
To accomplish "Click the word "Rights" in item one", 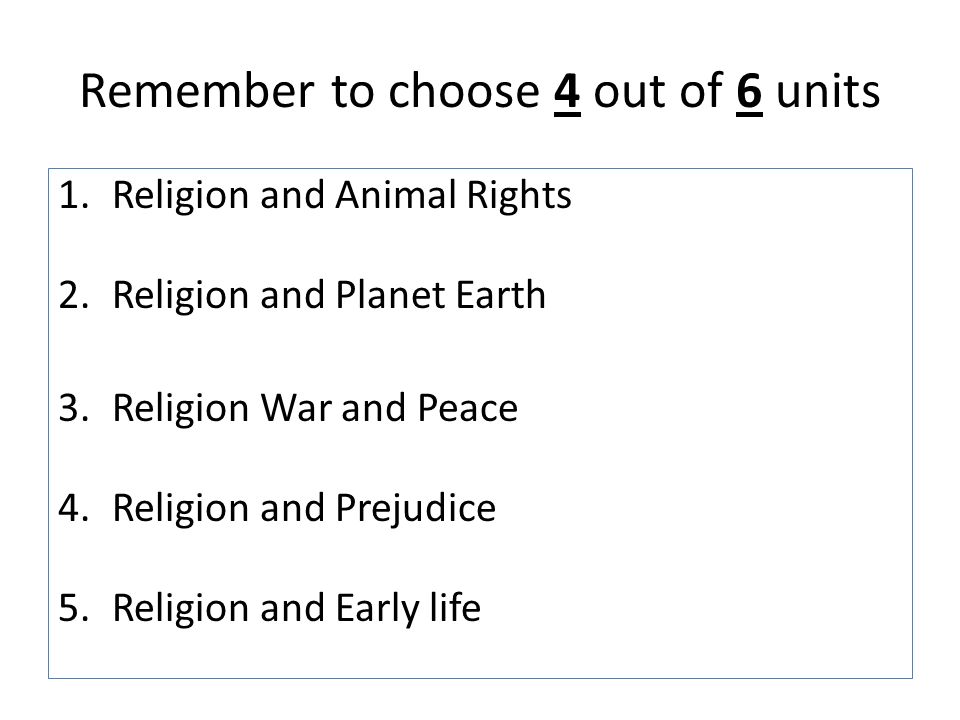I will pyautogui.click(x=519, y=197).
